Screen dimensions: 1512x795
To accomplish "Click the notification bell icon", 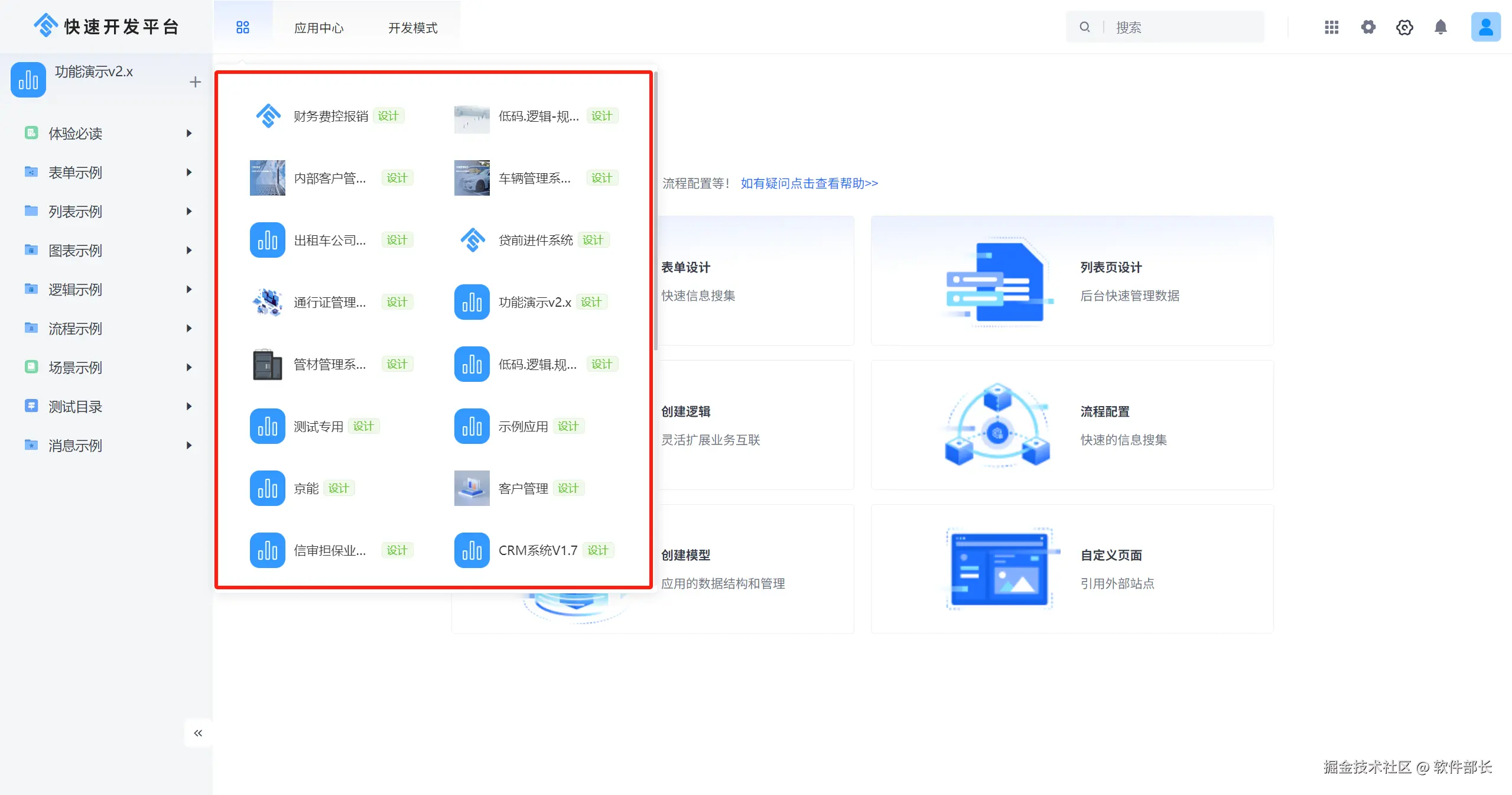I will 1441,27.
